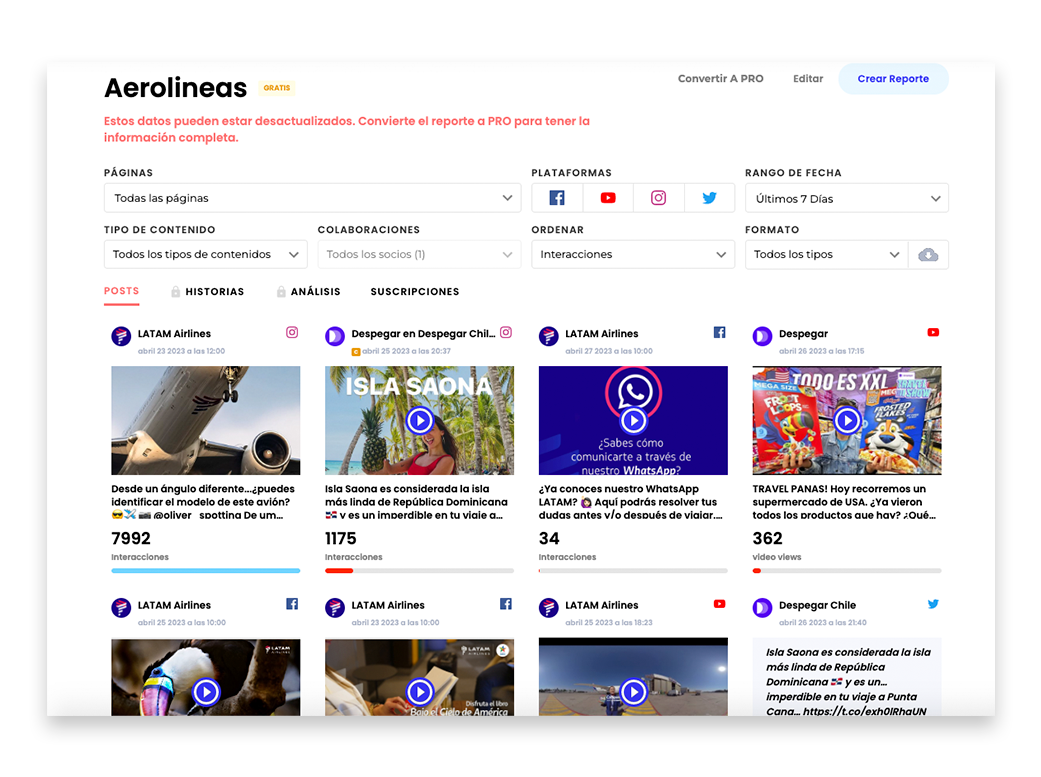The width and height of the screenshot is (1041, 777).
Task: Click the Despegar Chile avatar on the tweet
Action: [x=762, y=608]
